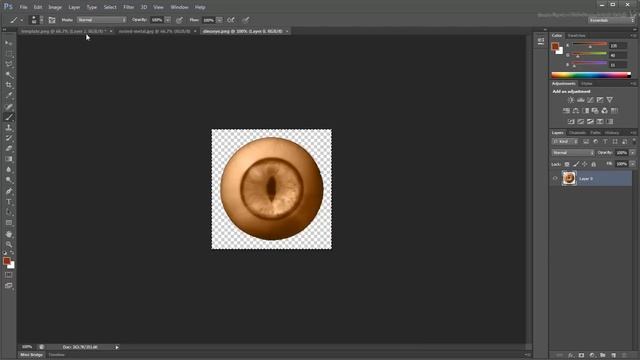640x360 pixels.
Task: Toggle Quick Mask mode in toolbox
Action: pyautogui.click(x=9, y=275)
